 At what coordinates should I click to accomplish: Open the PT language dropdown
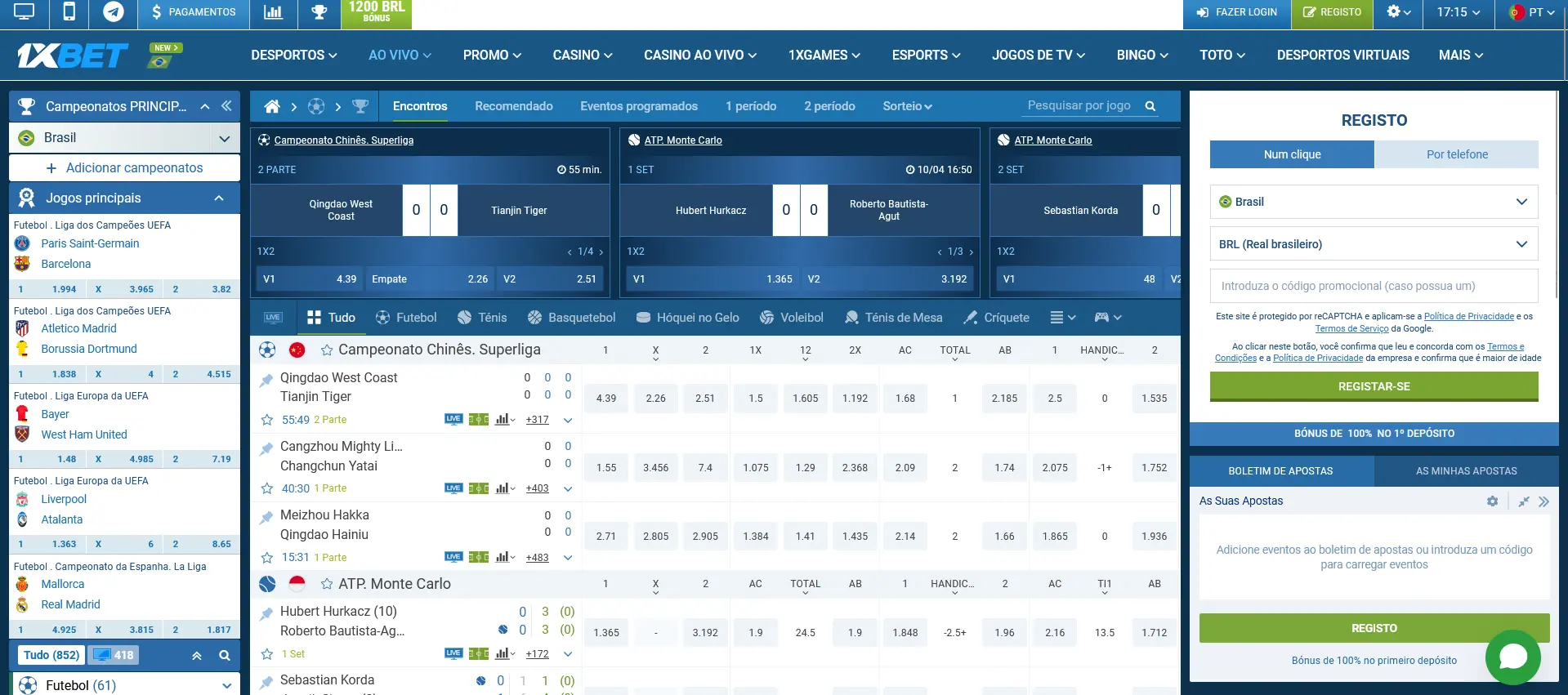pyautogui.click(x=1532, y=12)
